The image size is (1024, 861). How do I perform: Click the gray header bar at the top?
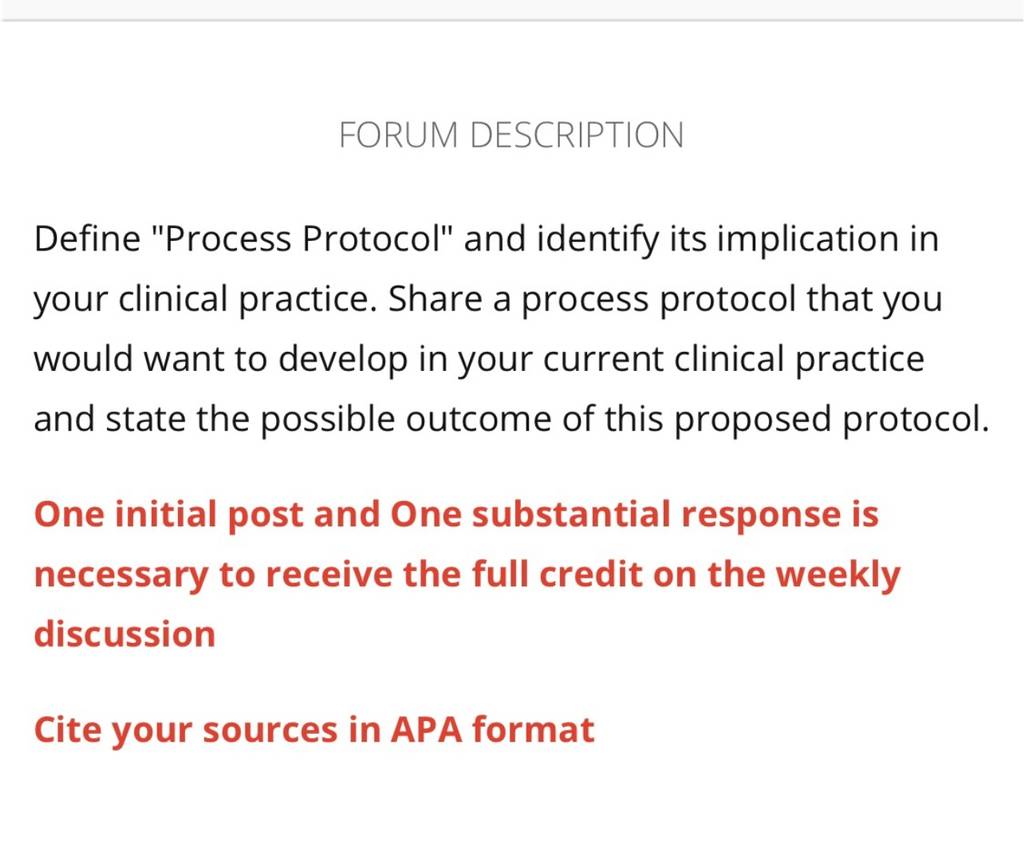(512, 10)
